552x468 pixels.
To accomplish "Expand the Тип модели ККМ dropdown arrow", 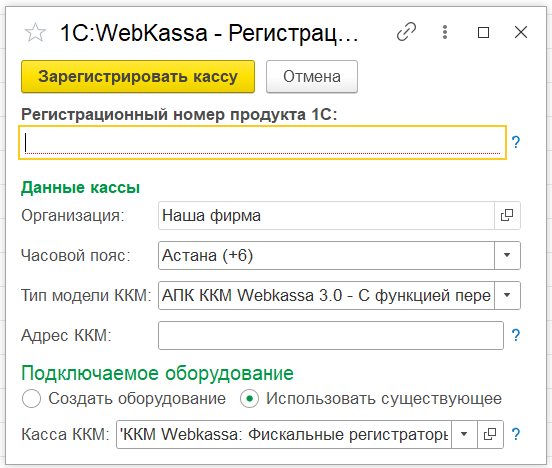I will point(507,295).
